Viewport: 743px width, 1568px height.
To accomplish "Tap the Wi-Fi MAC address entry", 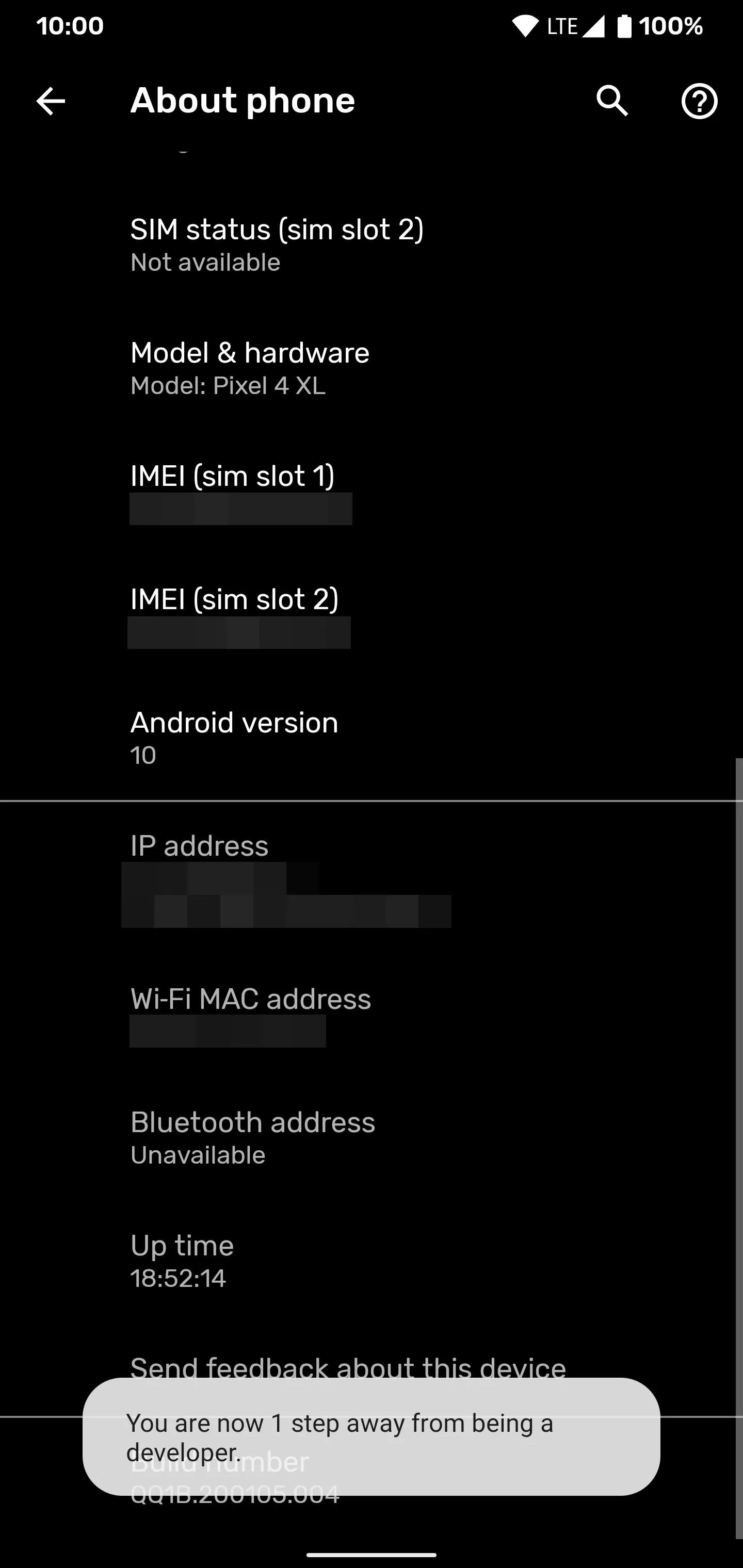I will (x=372, y=1015).
